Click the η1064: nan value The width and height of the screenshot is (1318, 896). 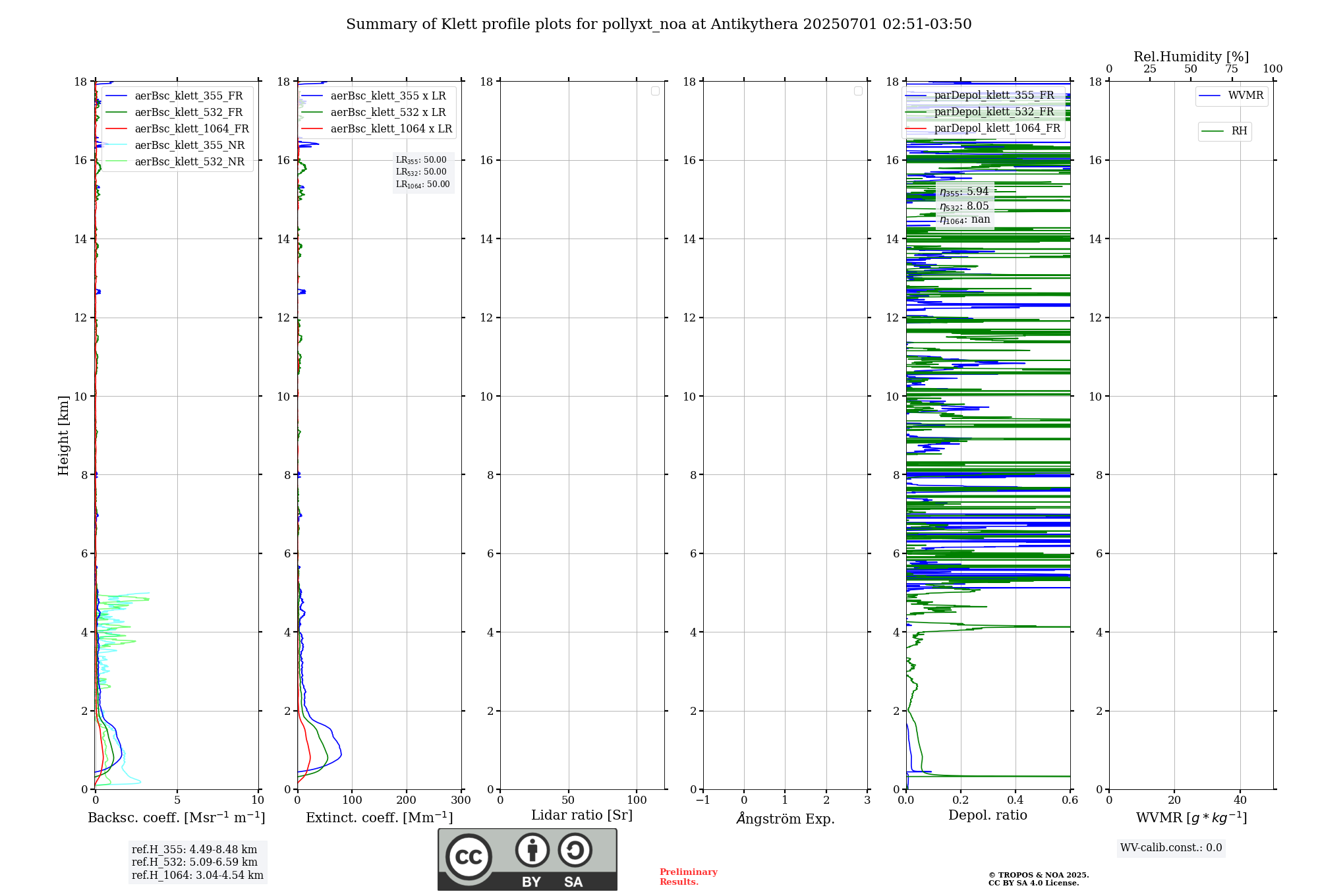pyautogui.click(x=965, y=220)
